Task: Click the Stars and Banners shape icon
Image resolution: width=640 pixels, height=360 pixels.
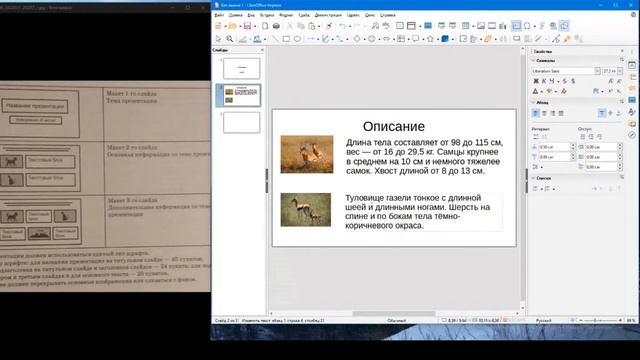Action: click(x=430, y=39)
